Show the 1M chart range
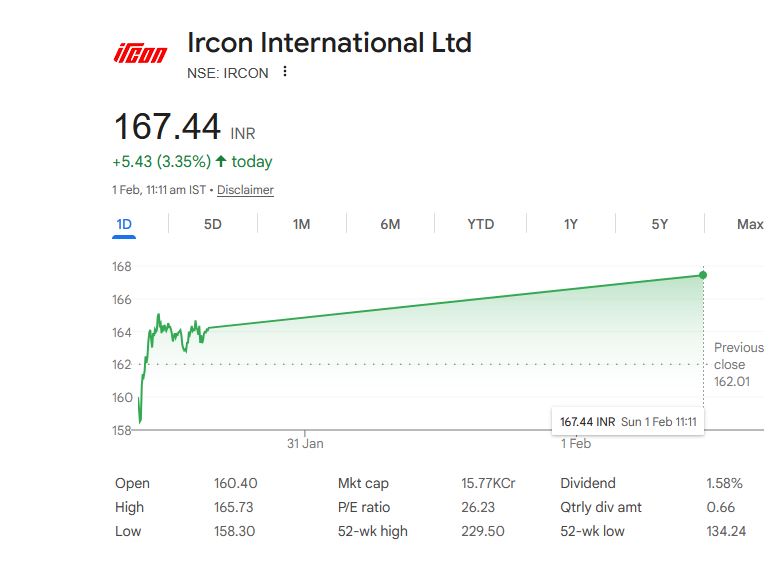Viewport: 779px width, 579px height. [x=301, y=224]
